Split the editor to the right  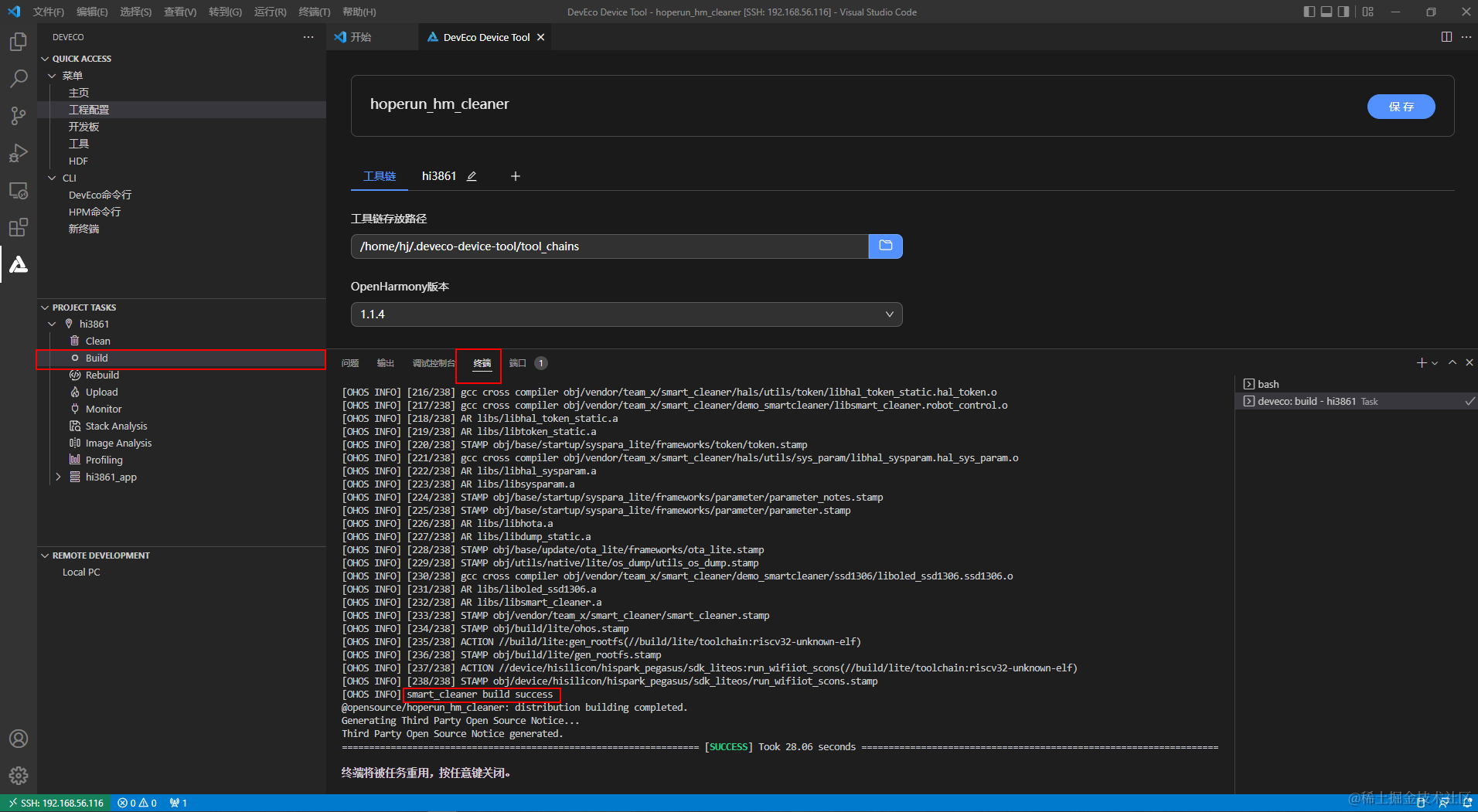tap(1446, 37)
